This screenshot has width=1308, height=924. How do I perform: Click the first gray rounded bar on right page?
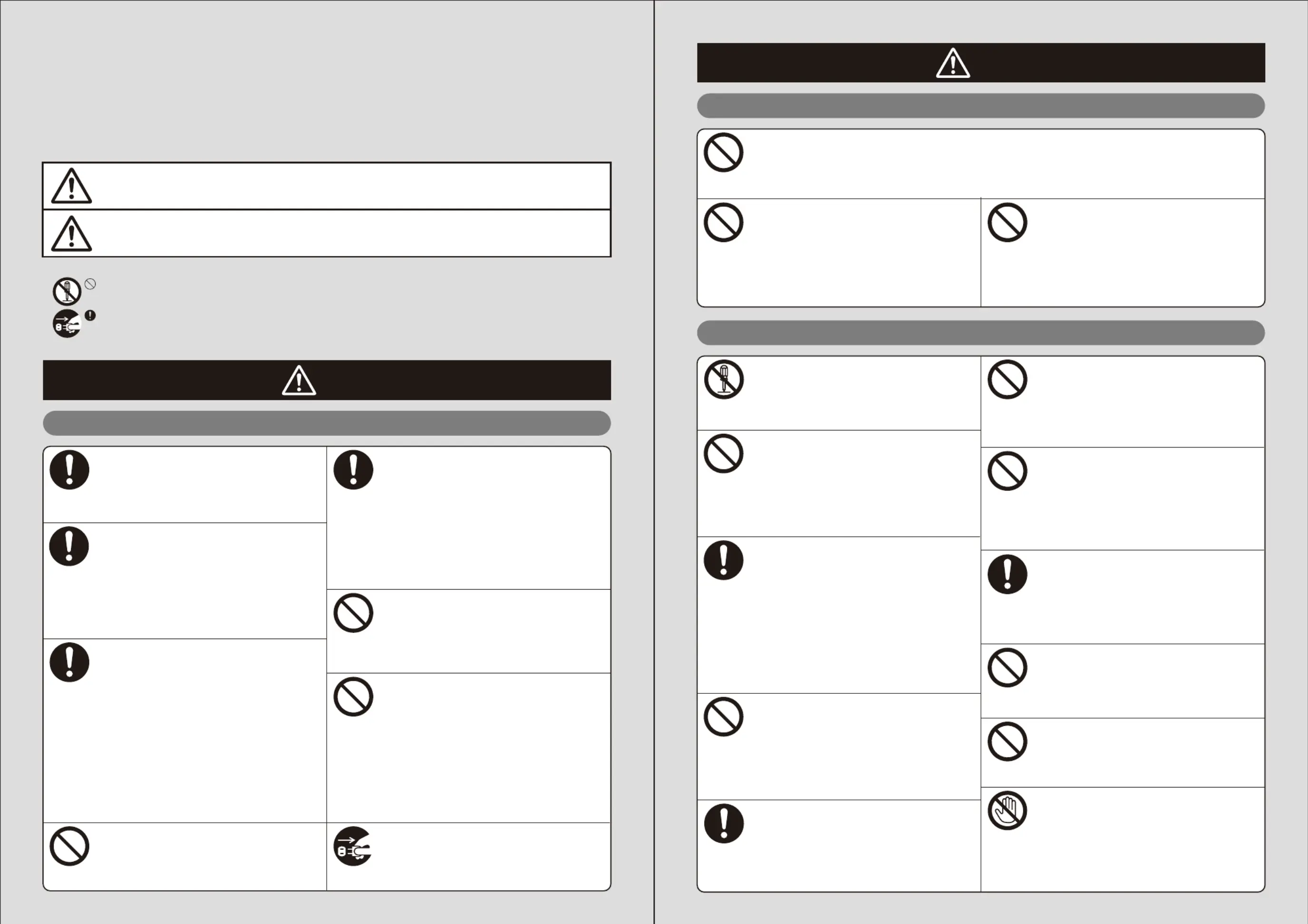981,106
